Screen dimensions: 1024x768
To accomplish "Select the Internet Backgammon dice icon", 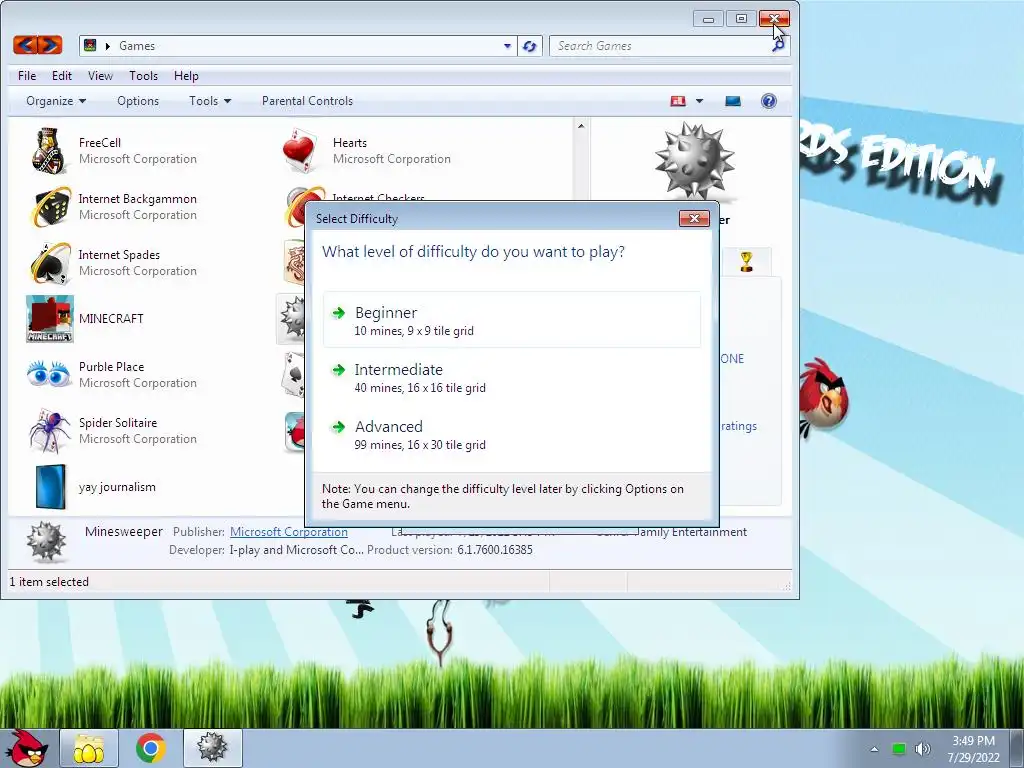I will pyautogui.click(x=51, y=207).
